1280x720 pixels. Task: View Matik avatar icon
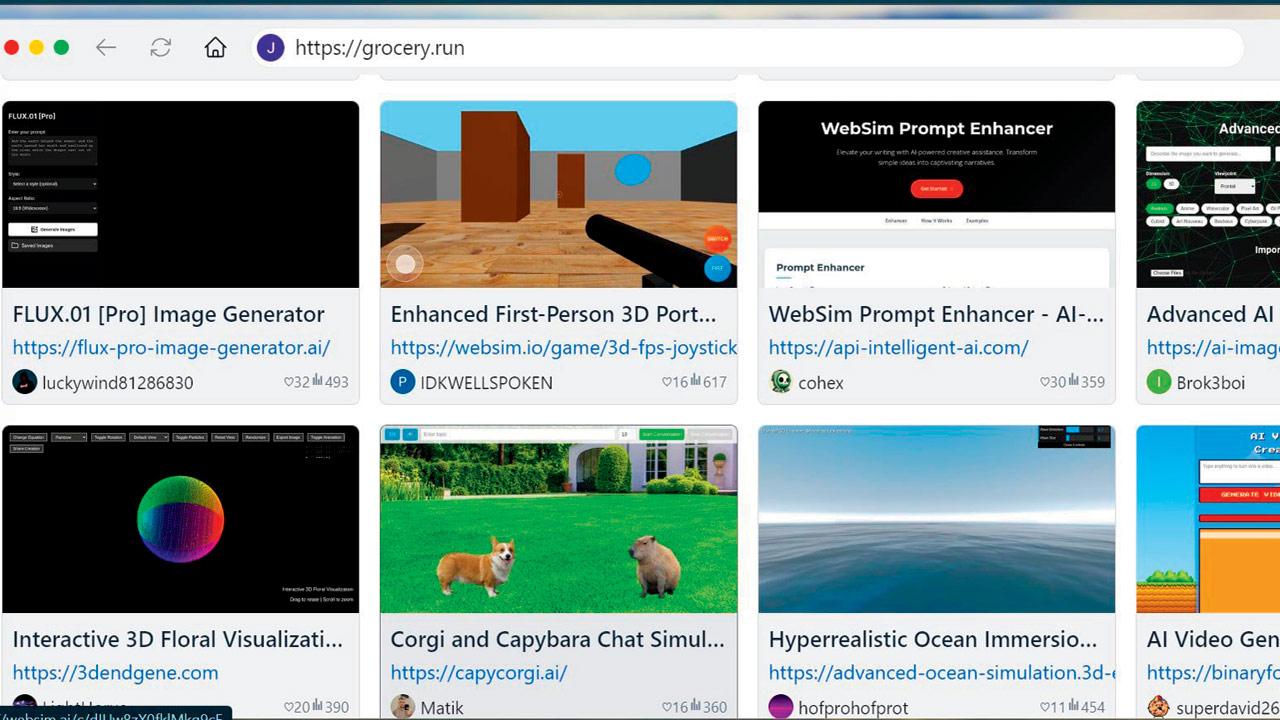tap(403, 707)
